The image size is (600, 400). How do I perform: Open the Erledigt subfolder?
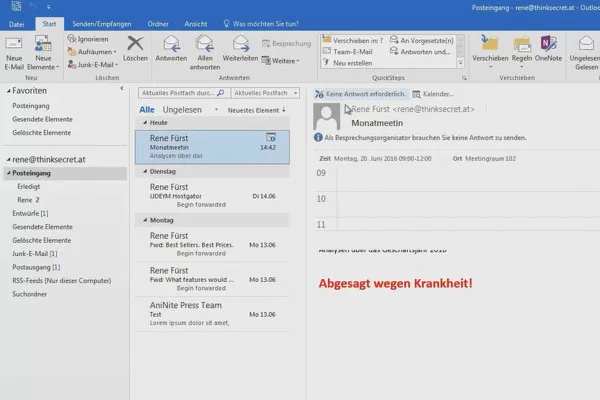tap(29, 186)
